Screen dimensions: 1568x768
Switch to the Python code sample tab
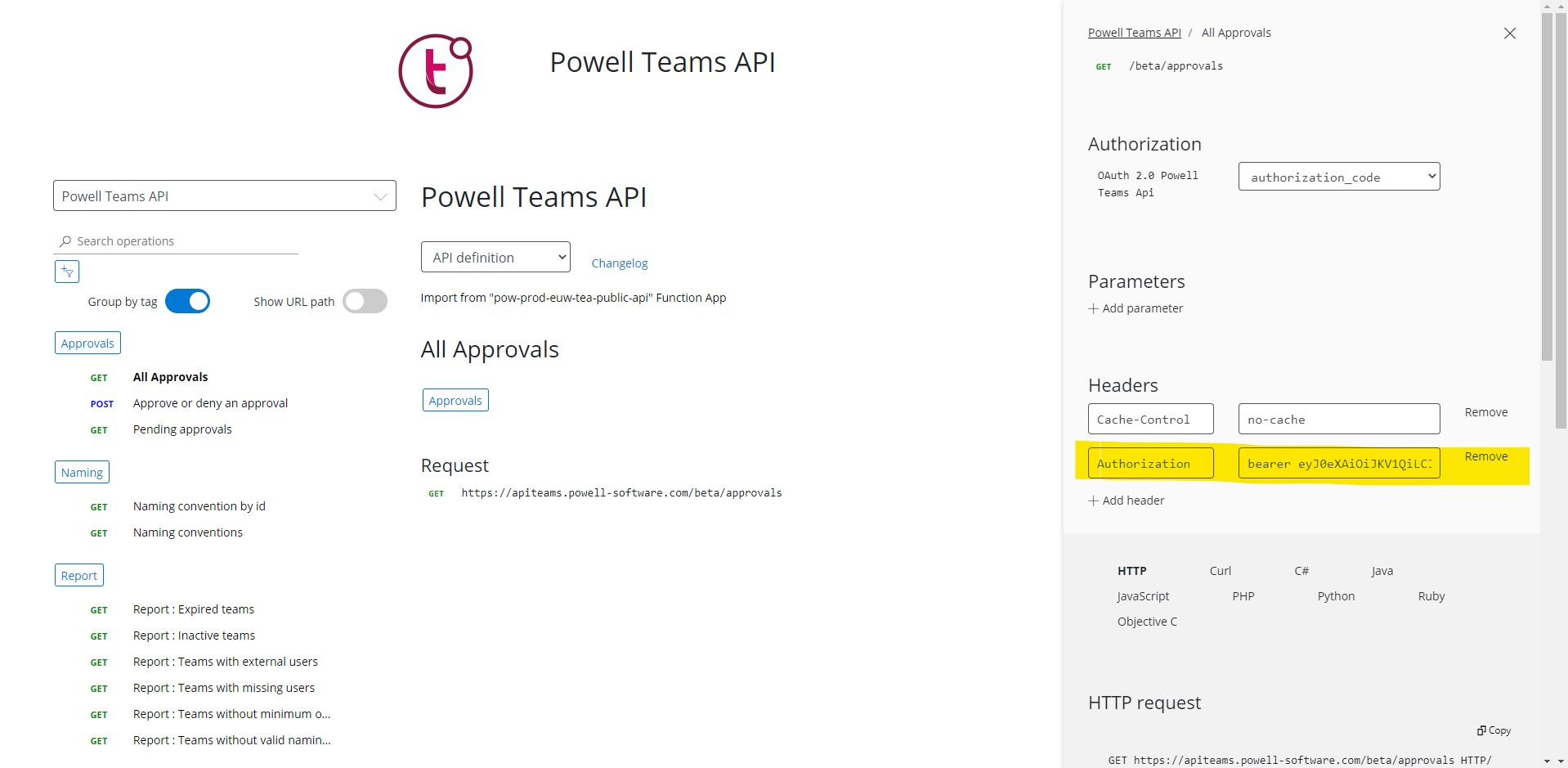click(x=1336, y=596)
